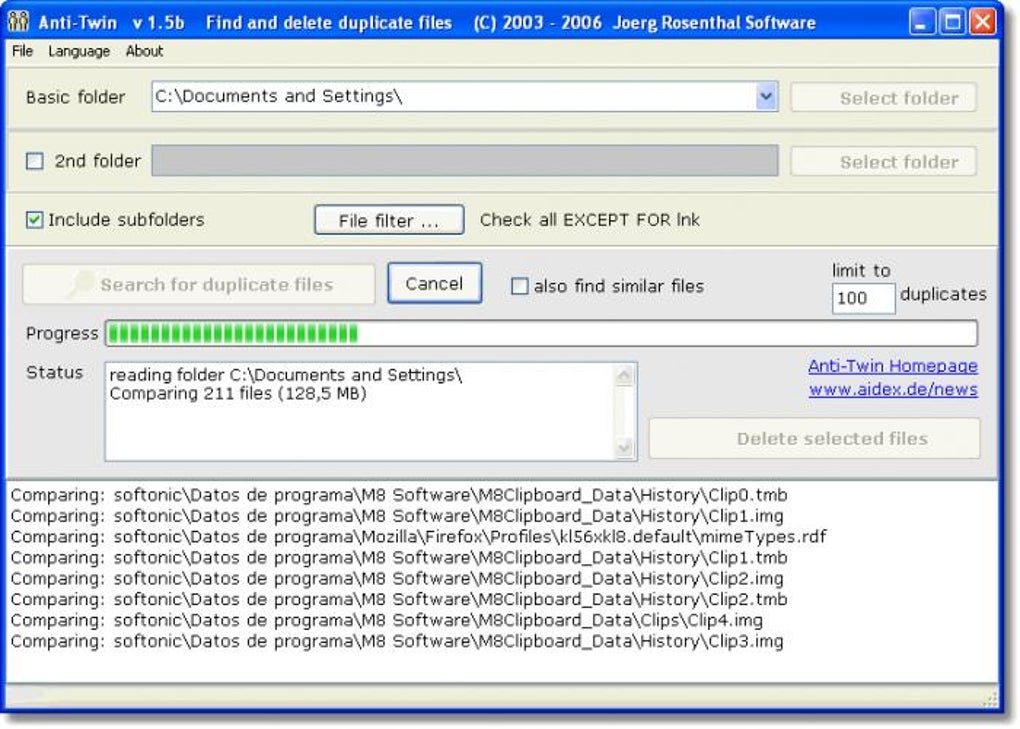1020x729 pixels.
Task: Enable the 2nd folder checkbox
Action: point(34,161)
